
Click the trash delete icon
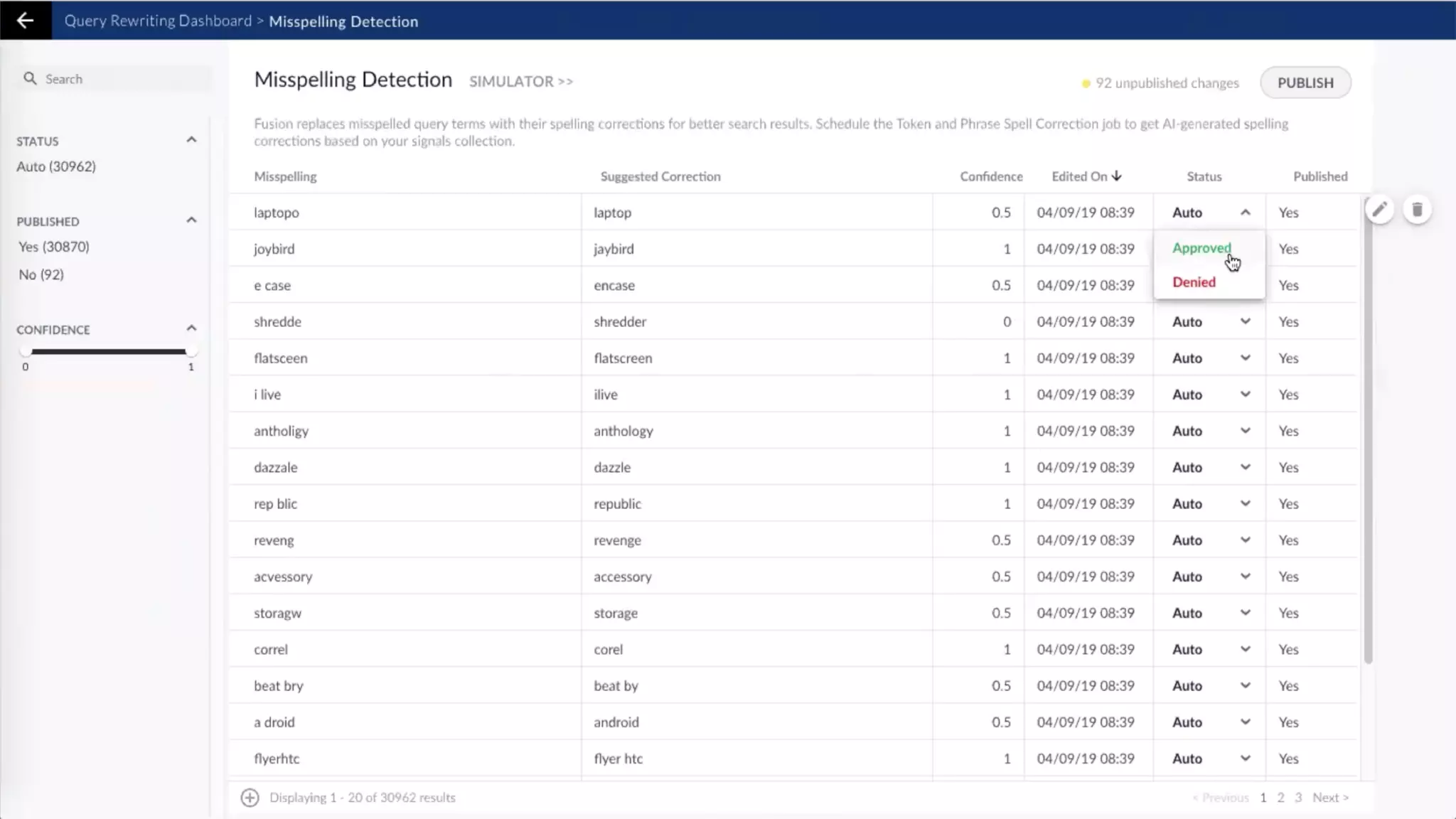(x=1417, y=210)
